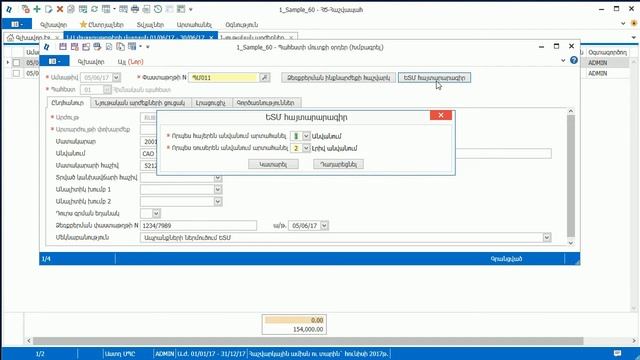The image size is (640, 360).
Task: Open the Այլ (Նոր) menu in document window
Action: (x=131, y=62)
